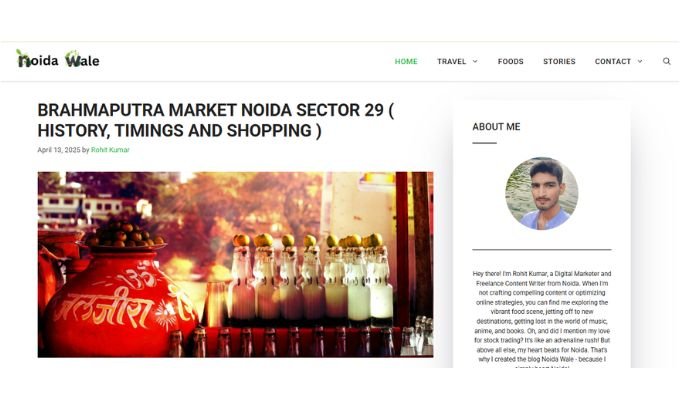Click the jaljeera stall featured image
This screenshot has width=680, height=409.
coord(235,265)
